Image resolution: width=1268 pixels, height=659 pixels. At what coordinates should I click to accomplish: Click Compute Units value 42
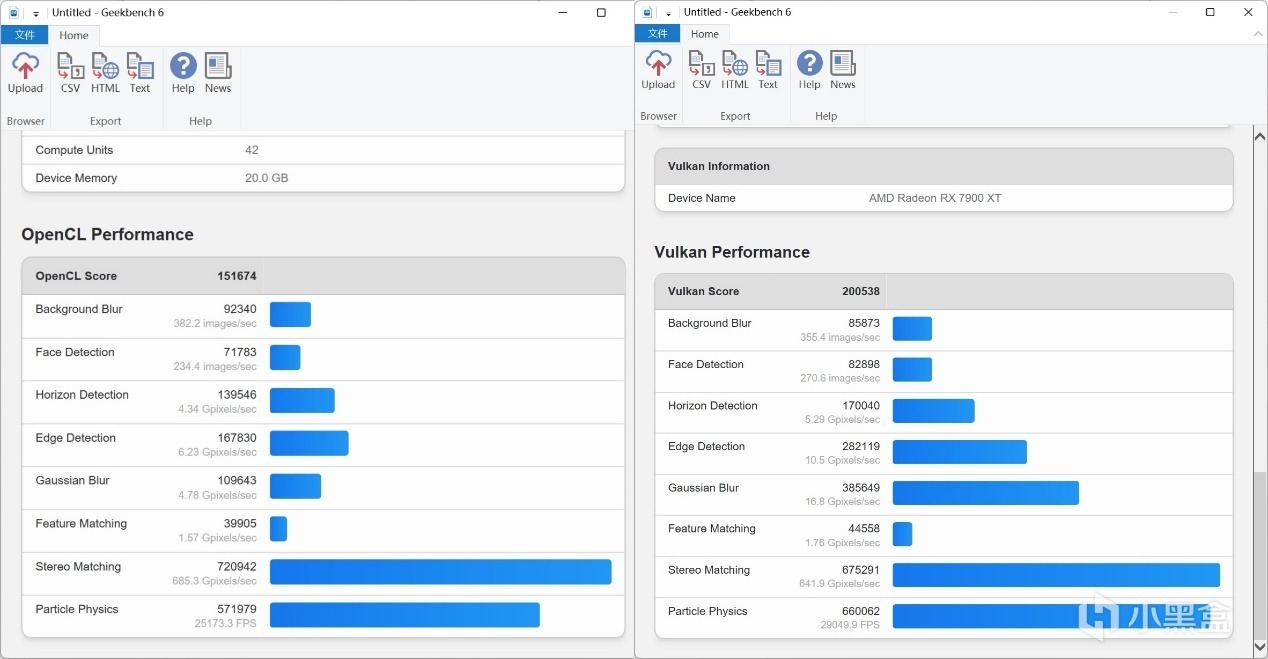click(x=252, y=150)
